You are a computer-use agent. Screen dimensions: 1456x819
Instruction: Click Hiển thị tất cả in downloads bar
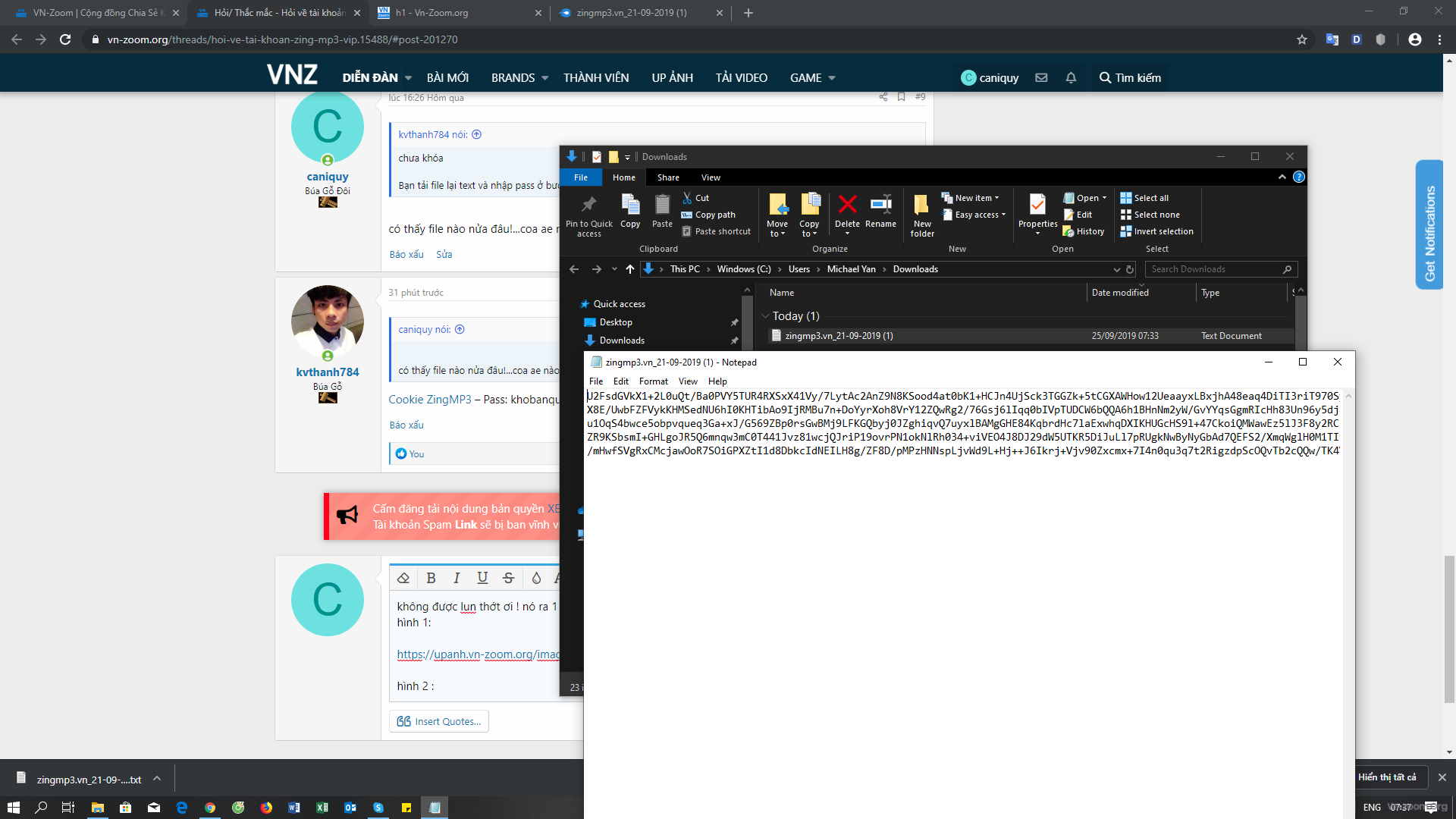click(x=1387, y=777)
